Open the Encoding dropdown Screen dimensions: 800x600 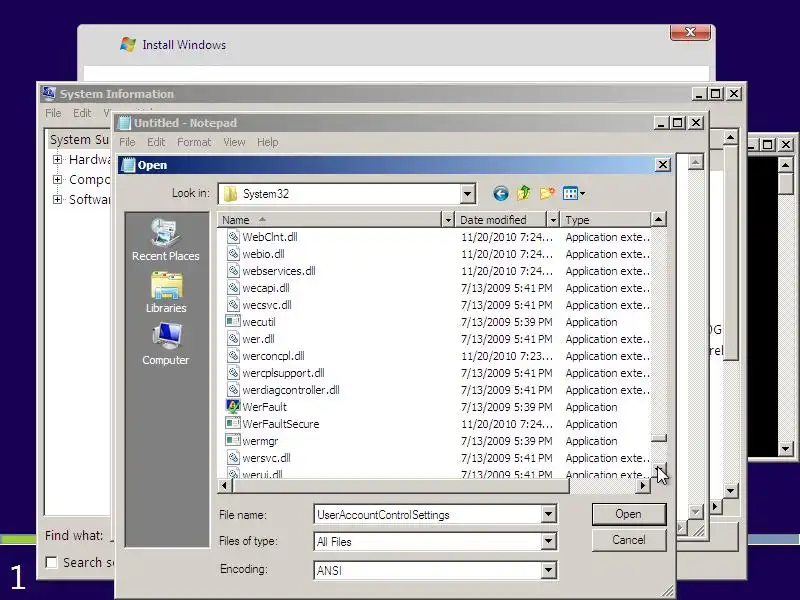point(548,570)
